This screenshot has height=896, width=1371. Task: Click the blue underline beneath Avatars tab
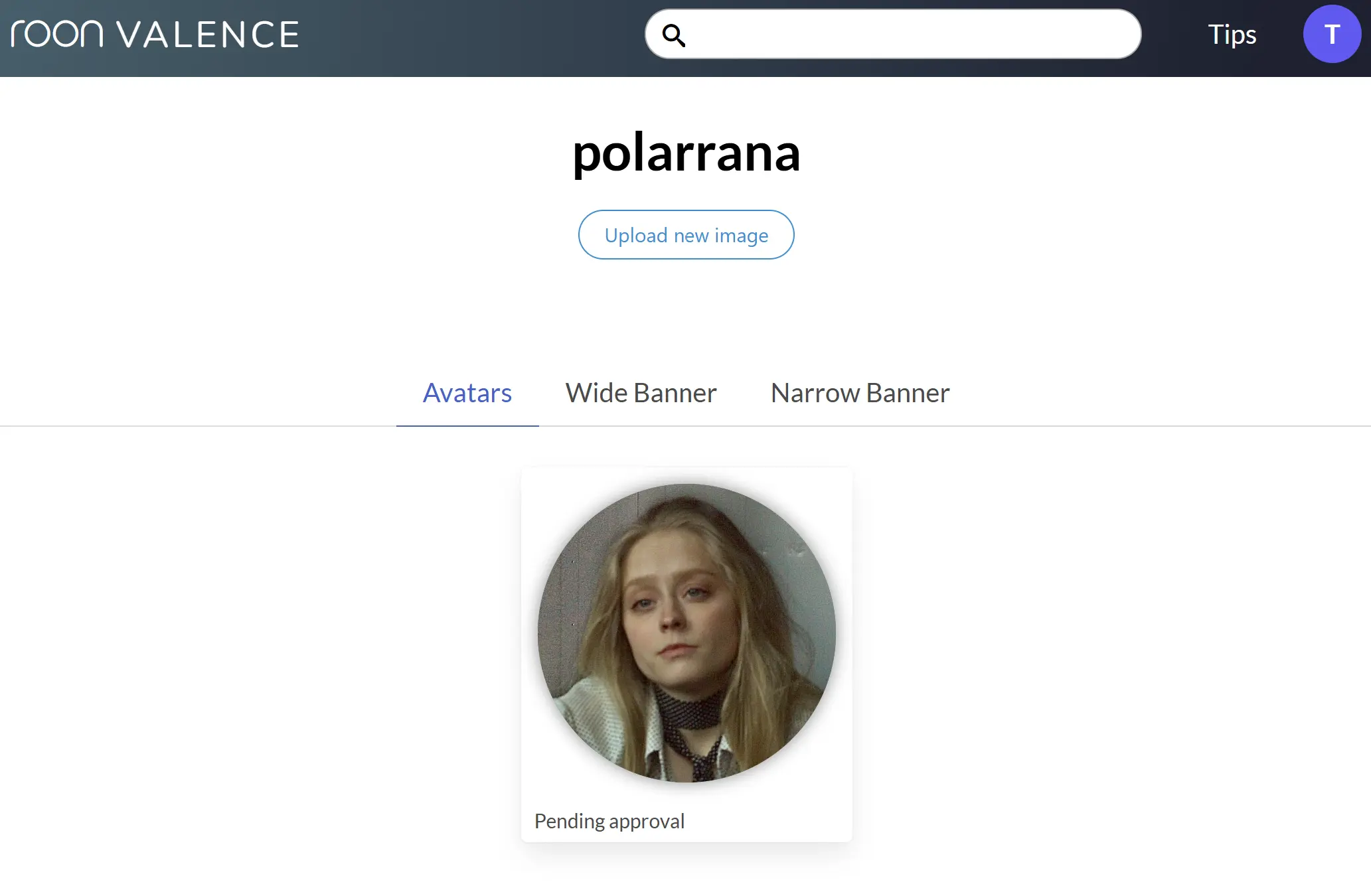point(467,425)
